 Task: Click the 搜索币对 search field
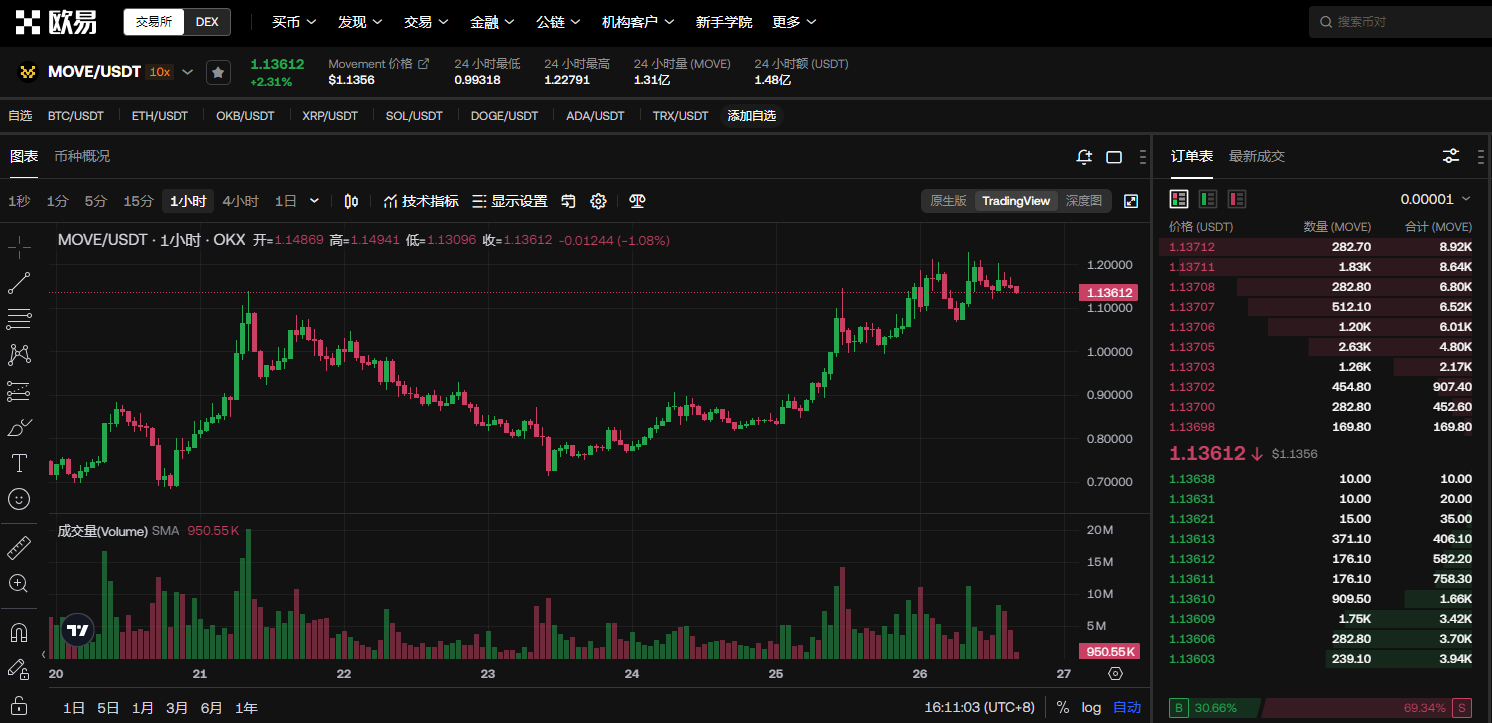[x=1400, y=21]
